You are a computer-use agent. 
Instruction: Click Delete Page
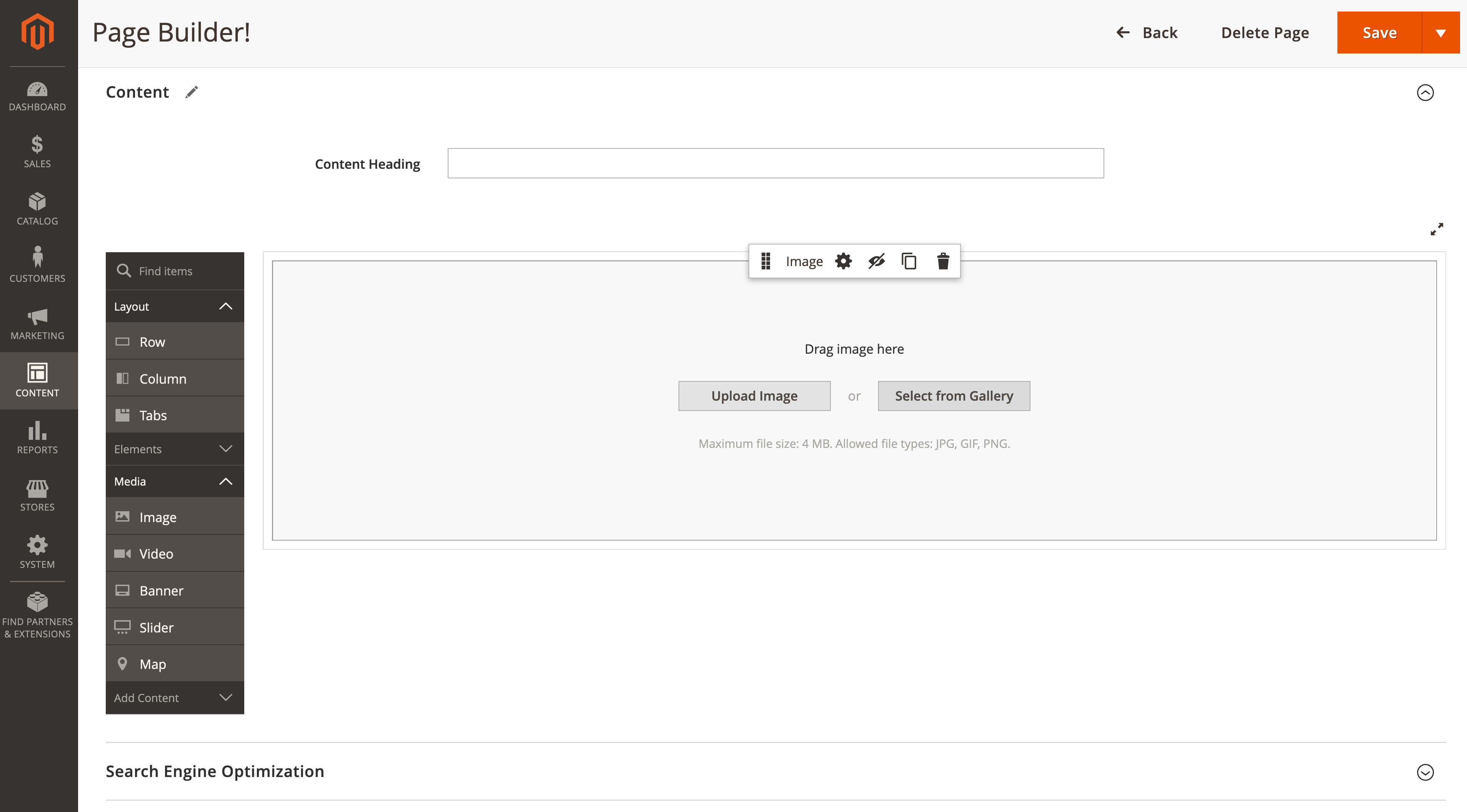coord(1265,32)
